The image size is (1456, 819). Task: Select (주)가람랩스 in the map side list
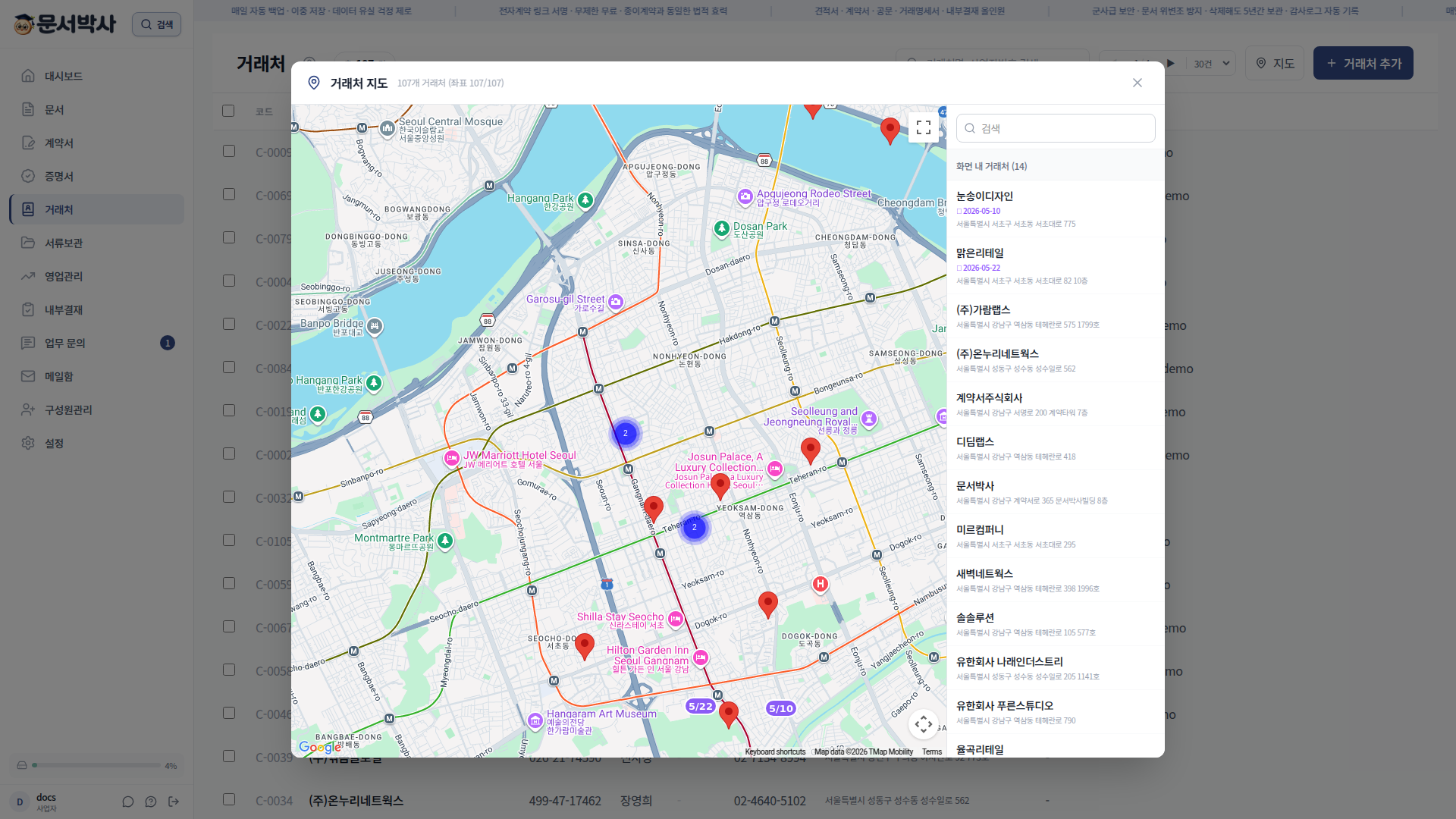click(1056, 316)
